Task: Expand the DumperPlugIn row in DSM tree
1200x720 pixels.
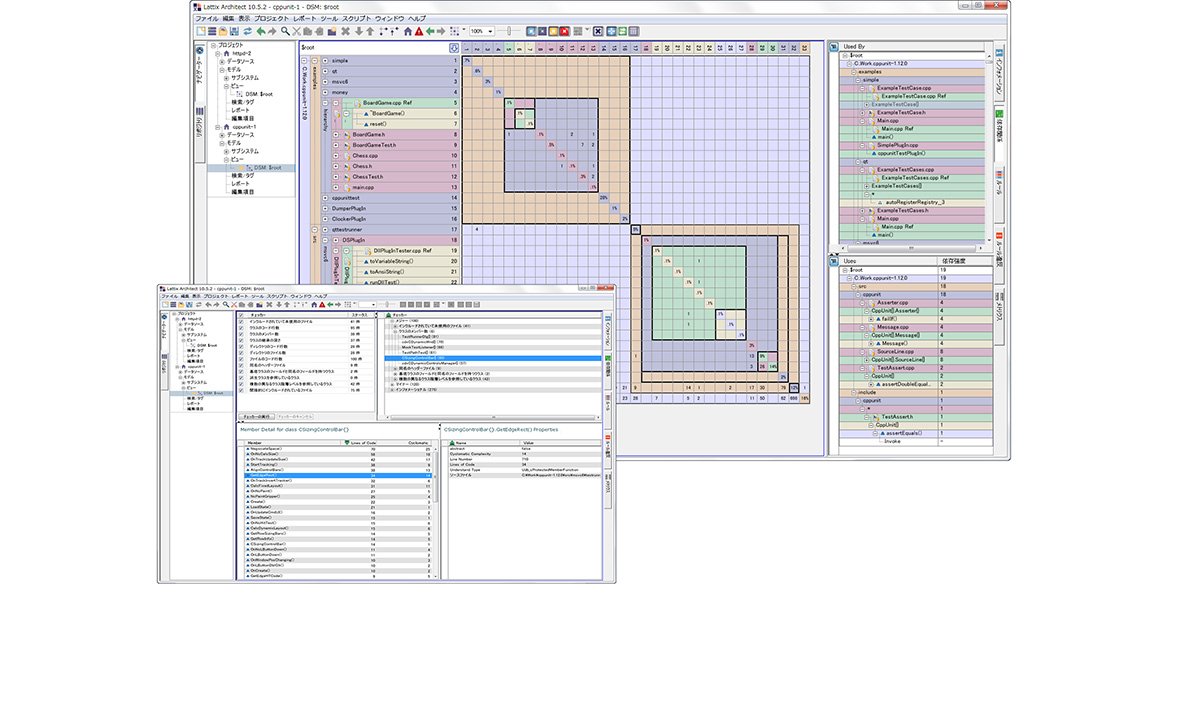Action: (x=325, y=208)
